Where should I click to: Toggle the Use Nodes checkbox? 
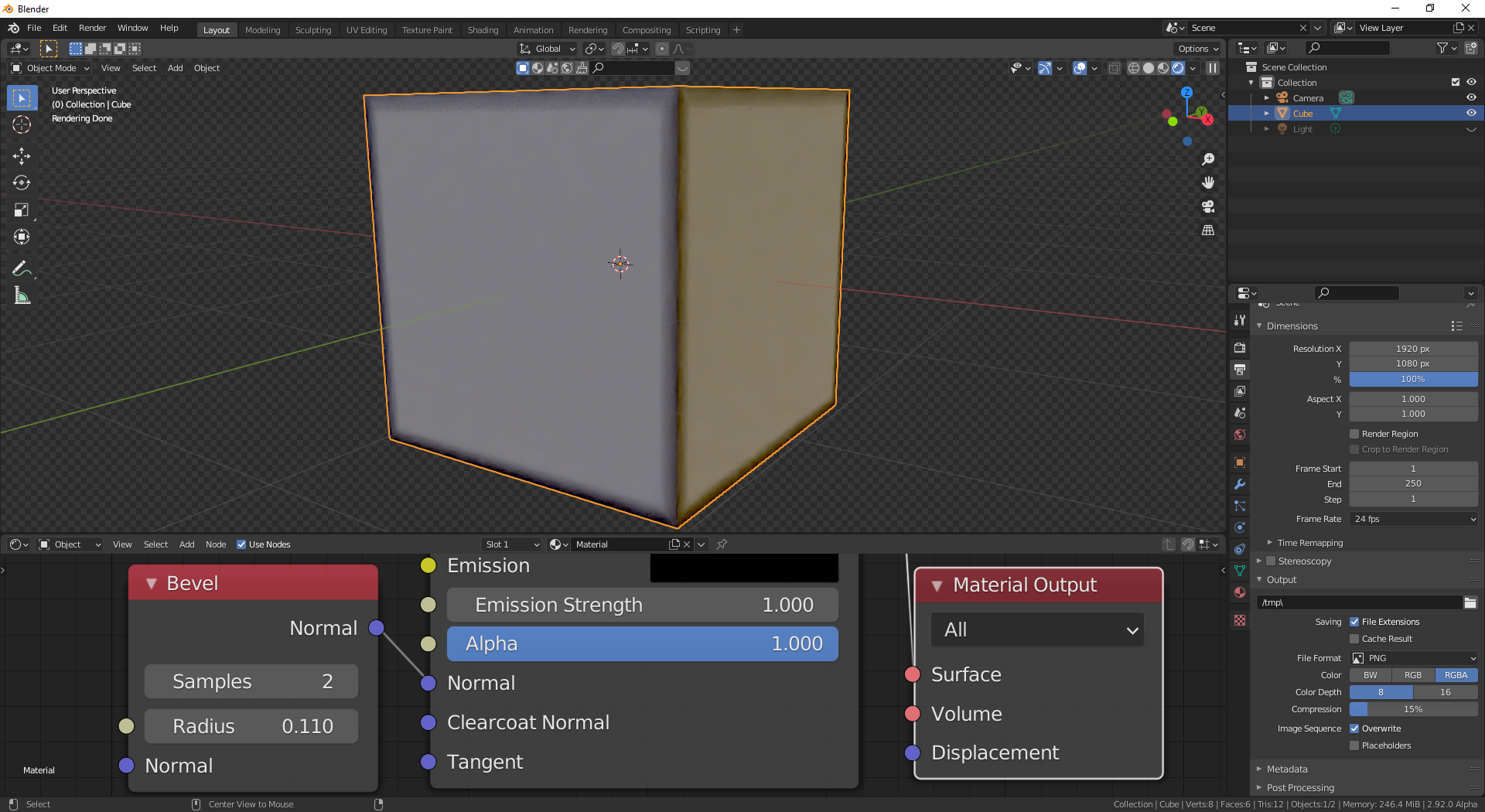click(241, 544)
